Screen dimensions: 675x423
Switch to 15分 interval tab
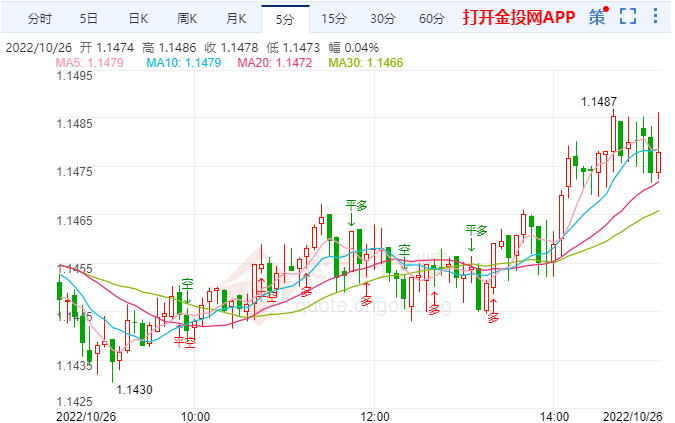[334, 19]
